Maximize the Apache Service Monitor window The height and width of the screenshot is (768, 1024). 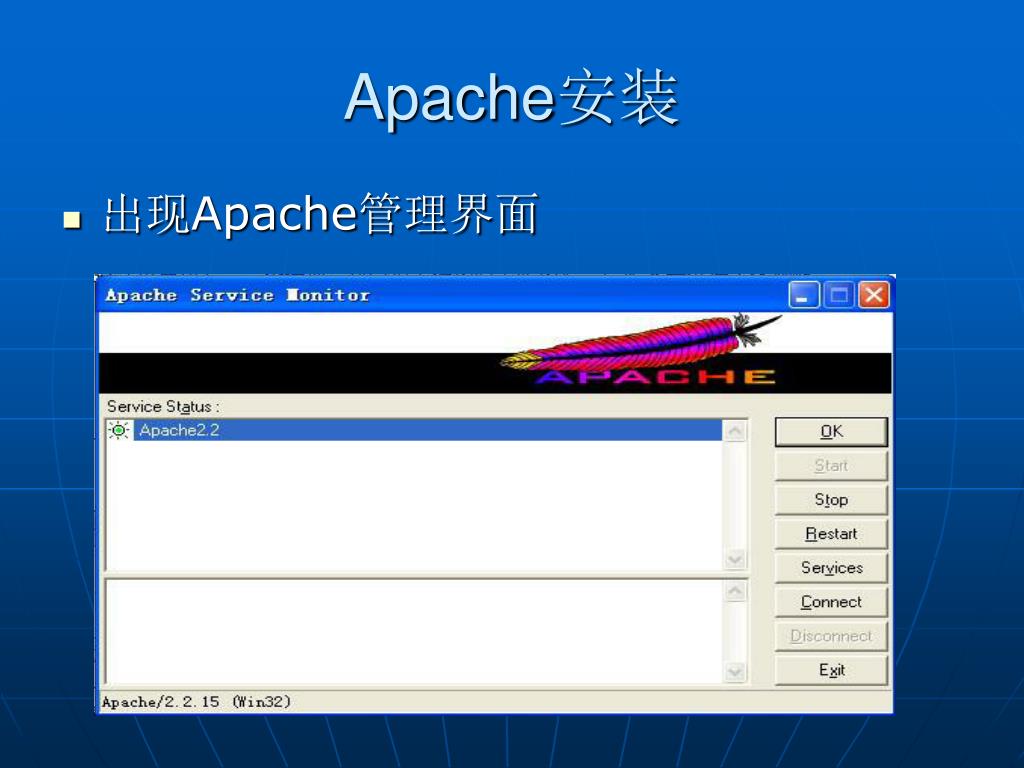tap(839, 295)
